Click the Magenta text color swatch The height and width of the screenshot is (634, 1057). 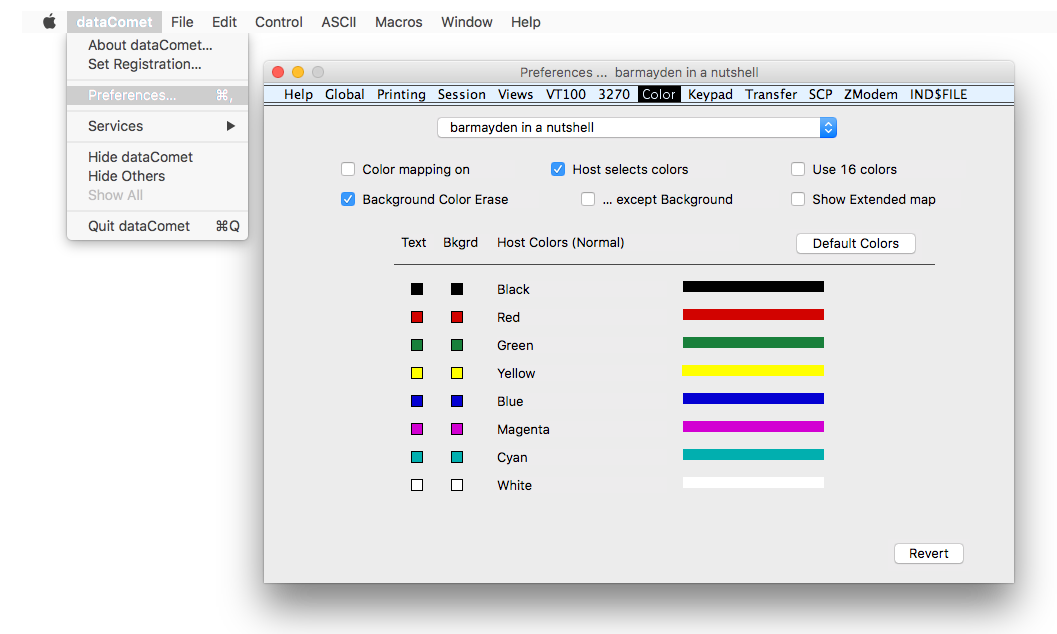tap(417, 429)
